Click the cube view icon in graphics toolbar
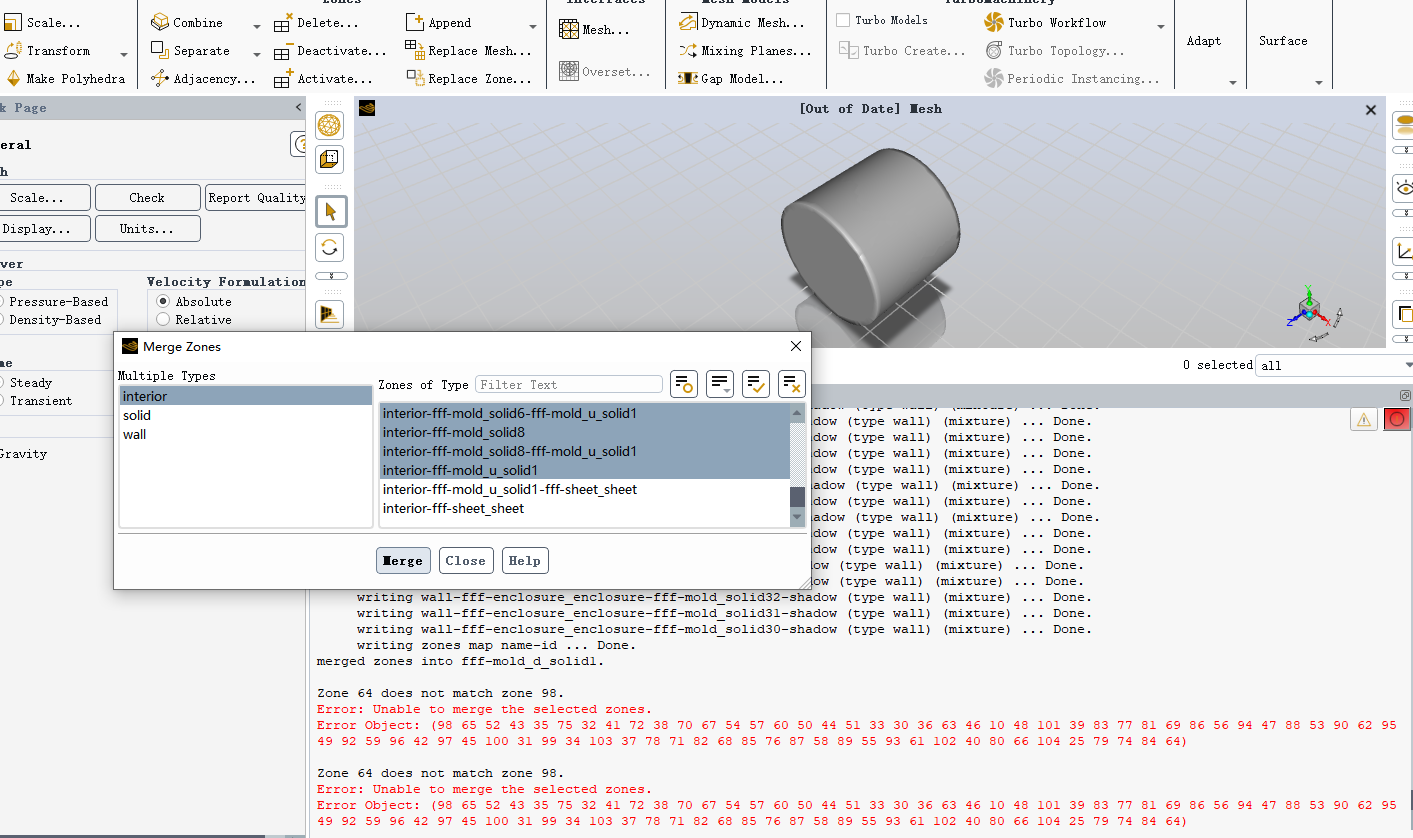The height and width of the screenshot is (838, 1413). [329, 159]
